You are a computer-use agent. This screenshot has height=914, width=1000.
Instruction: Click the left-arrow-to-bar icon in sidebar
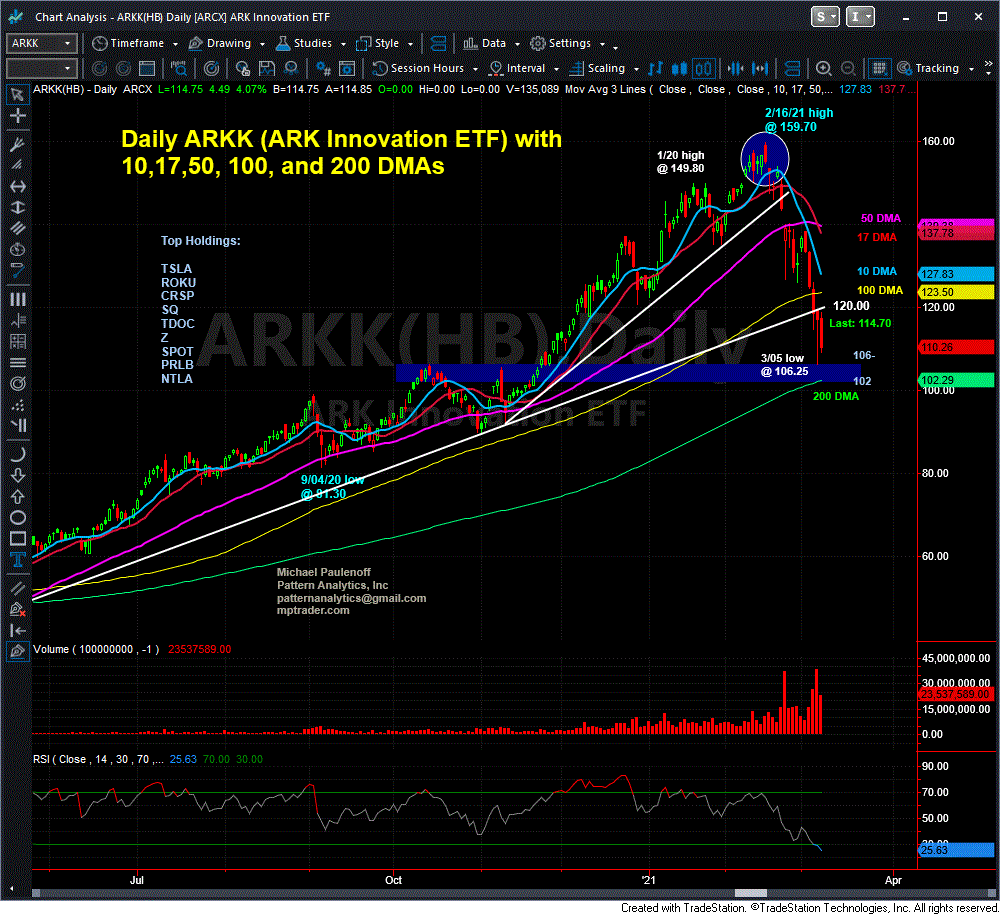pyautogui.click(x=17, y=631)
